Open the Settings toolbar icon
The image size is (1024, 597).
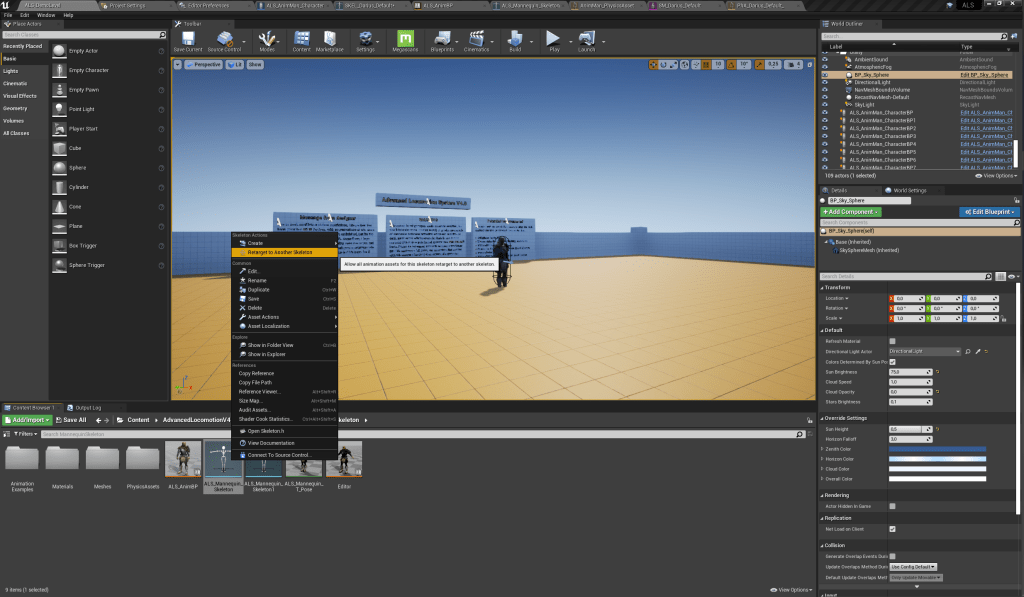(x=365, y=40)
